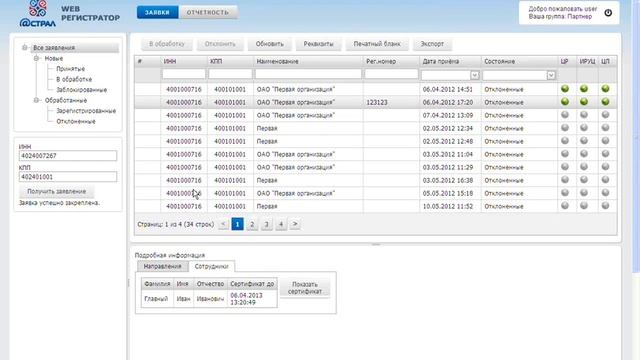
Task: Select Принятые in the tree
Action: [x=71, y=69]
